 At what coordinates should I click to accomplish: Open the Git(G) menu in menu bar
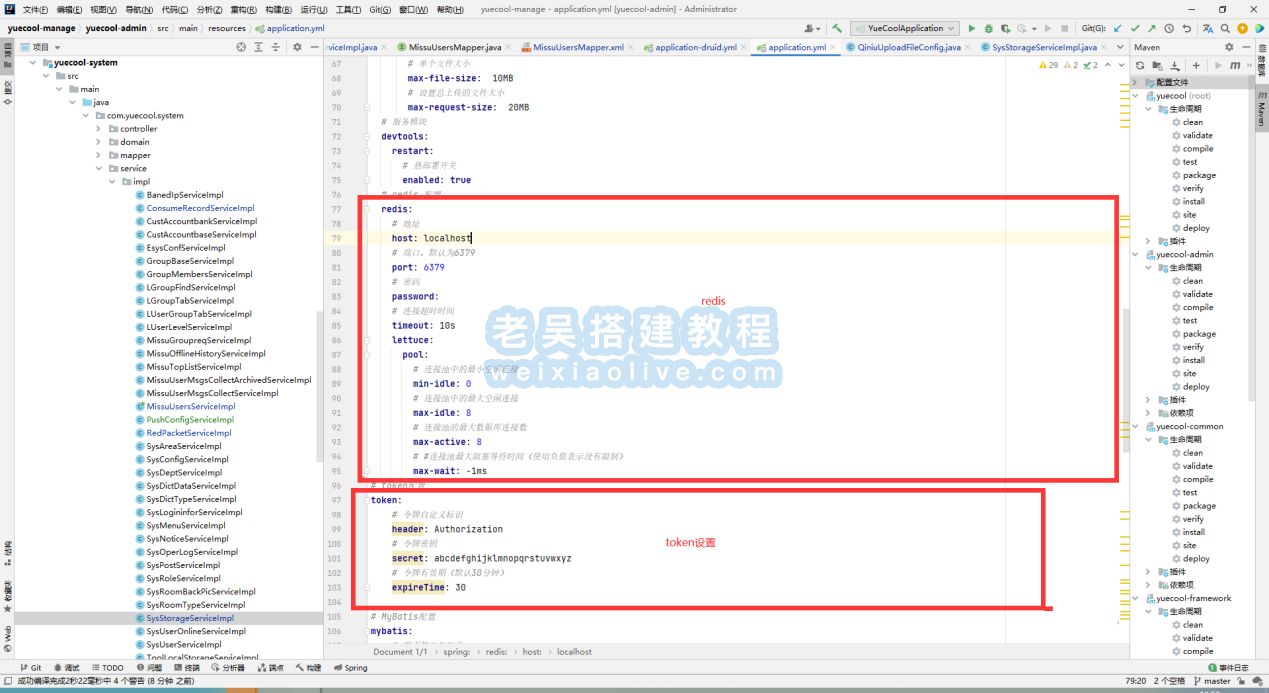pos(380,9)
